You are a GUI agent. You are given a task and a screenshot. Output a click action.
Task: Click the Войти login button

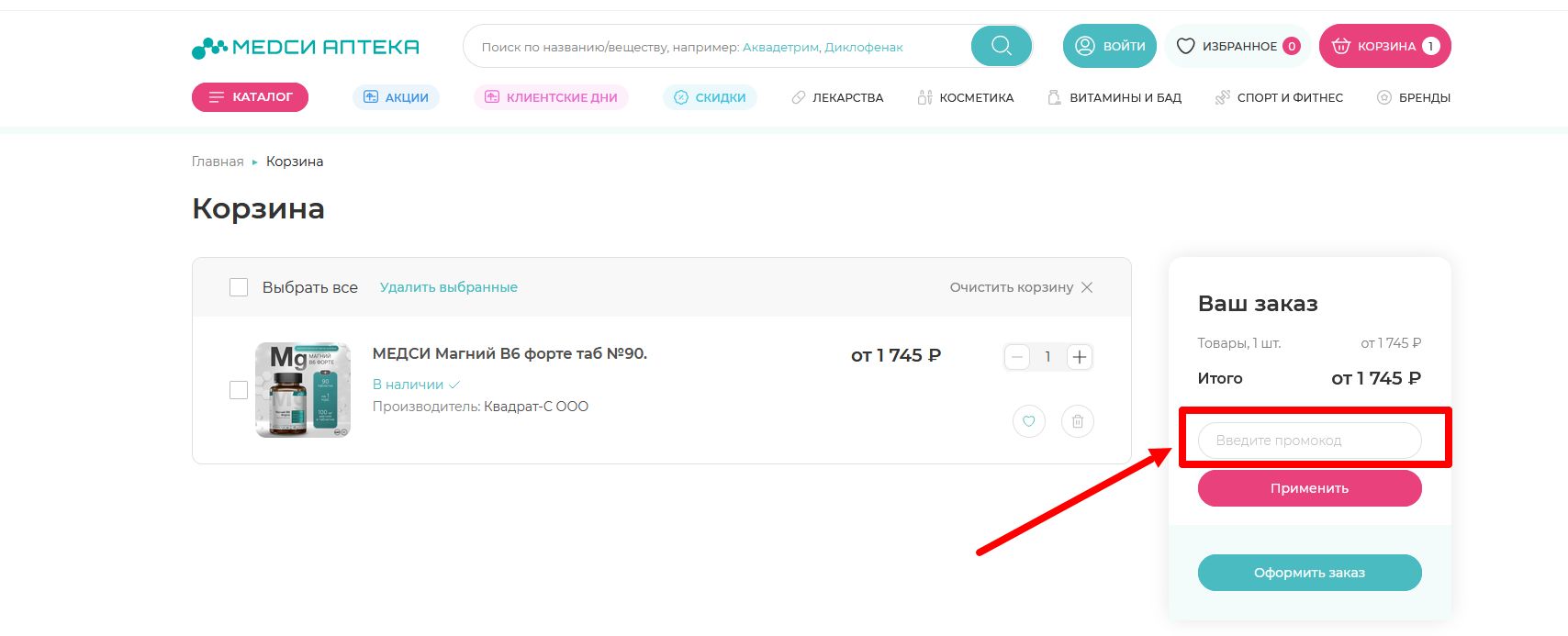click(x=1109, y=46)
